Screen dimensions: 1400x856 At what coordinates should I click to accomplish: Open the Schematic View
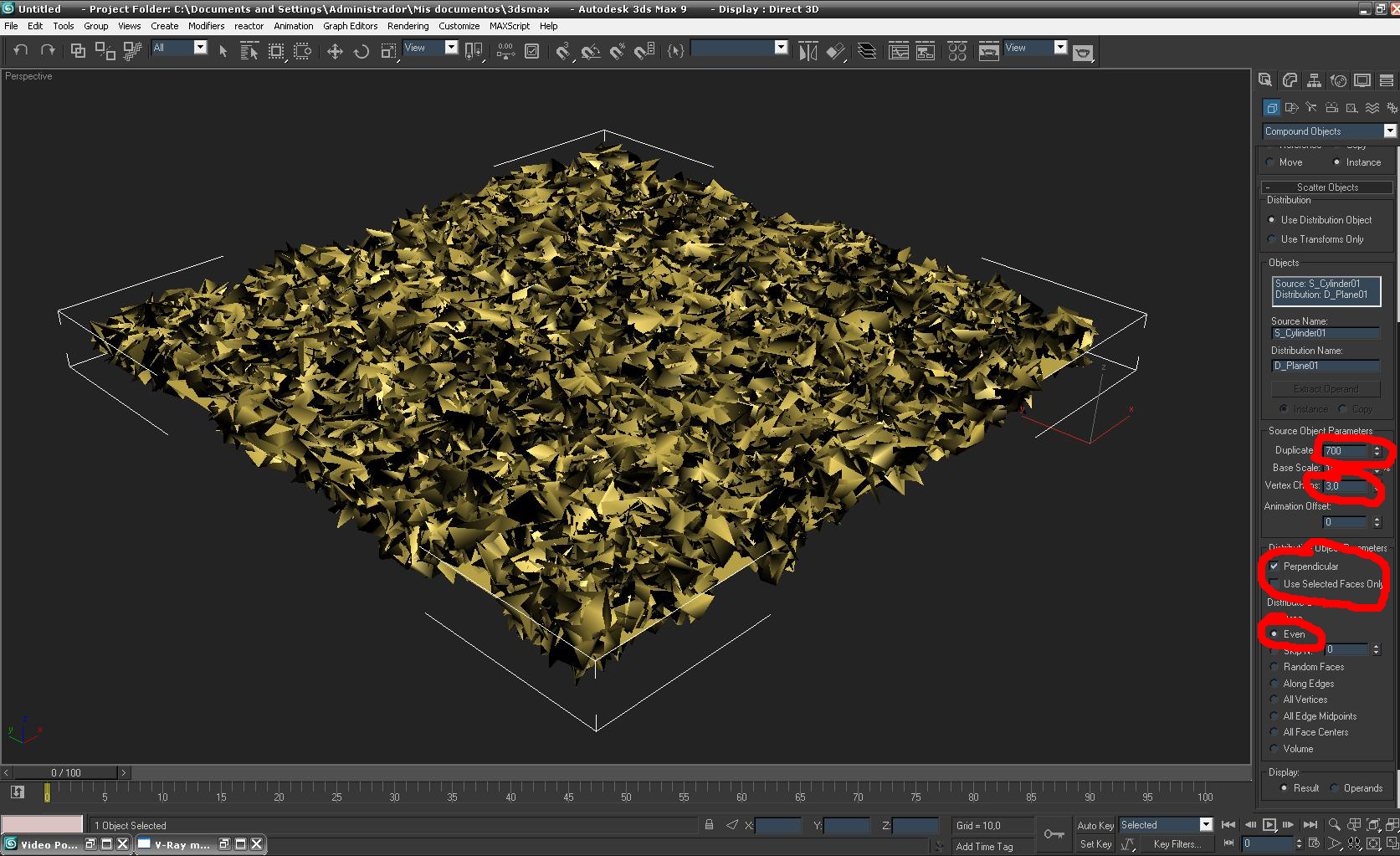[926, 51]
